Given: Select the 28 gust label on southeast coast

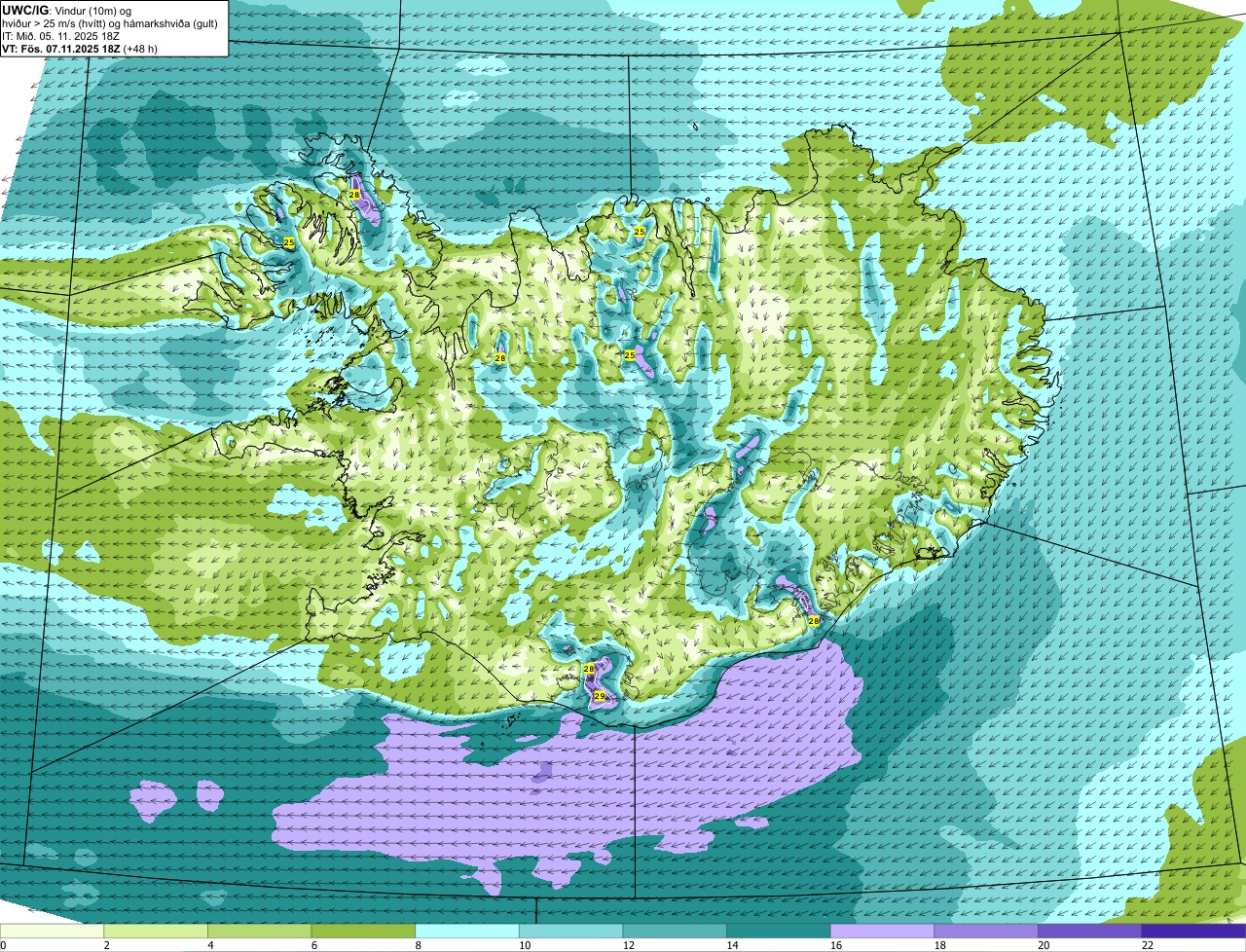Looking at the screenshot, I should pos(814,620).
